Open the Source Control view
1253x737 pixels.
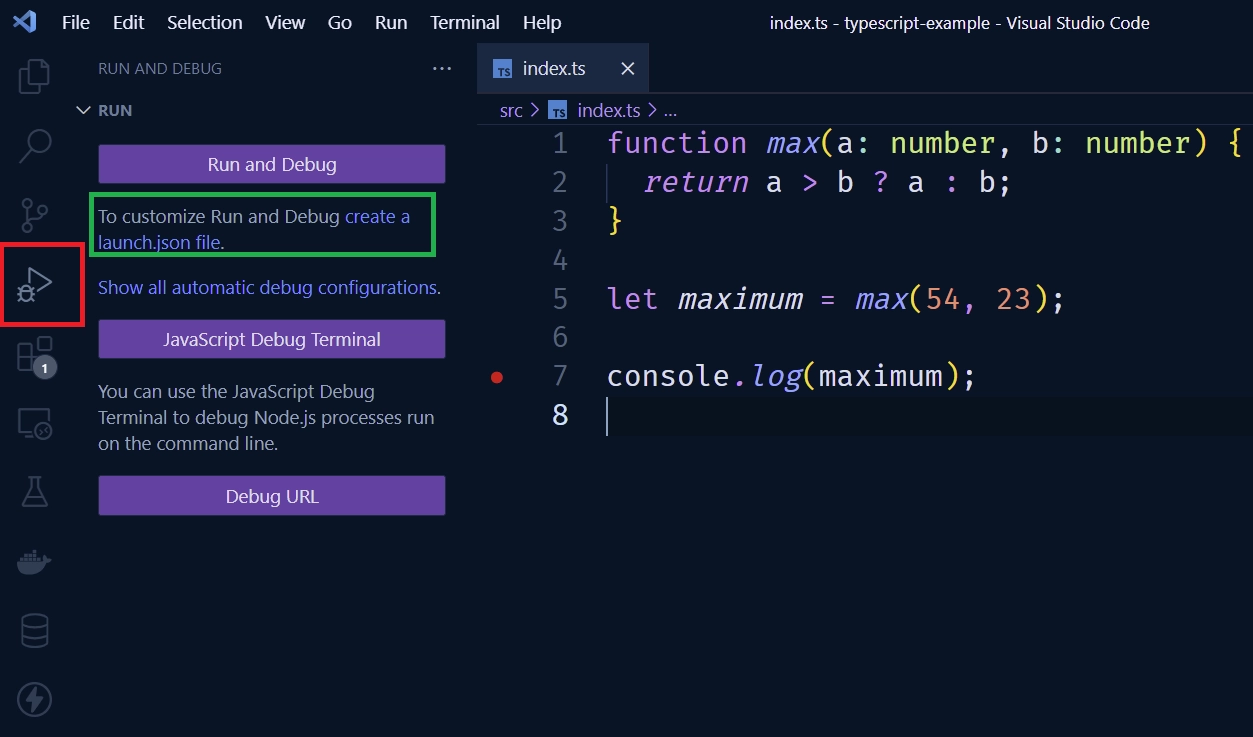click(35, 215)
